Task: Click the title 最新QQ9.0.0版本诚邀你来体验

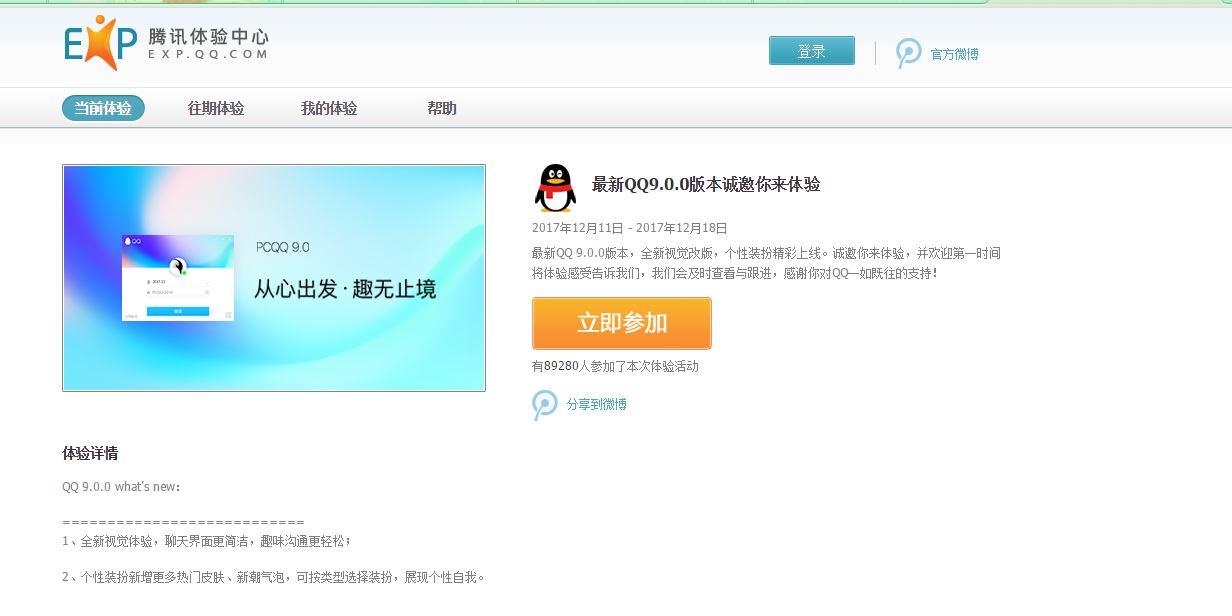Action: (x=706, y=184)
